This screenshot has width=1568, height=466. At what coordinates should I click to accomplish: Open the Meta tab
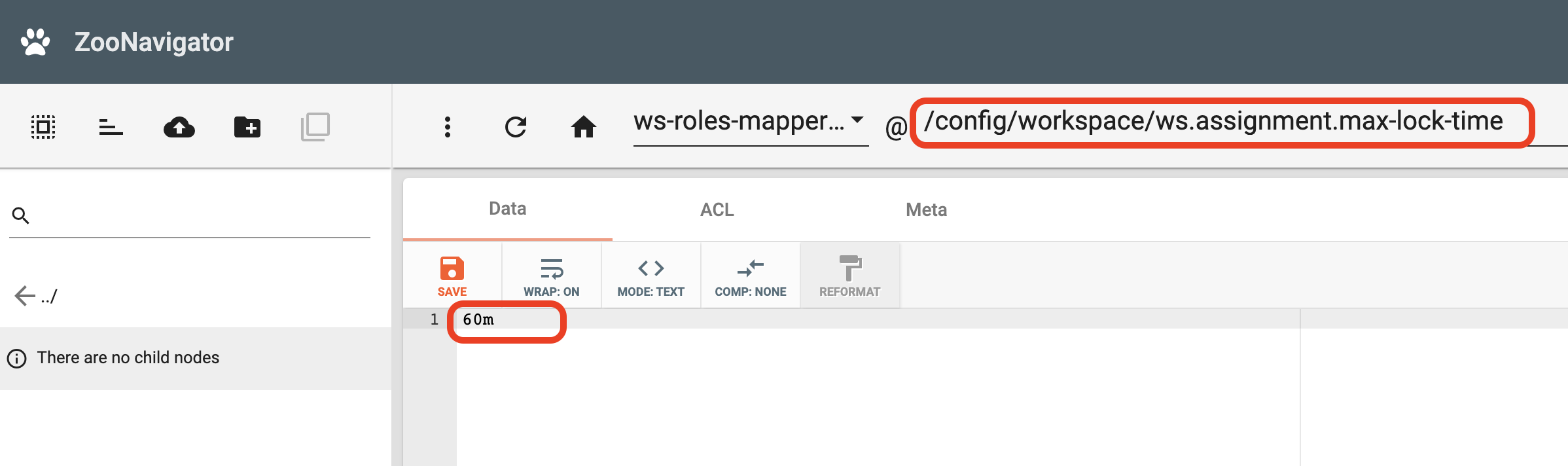[x=927, y=209]
